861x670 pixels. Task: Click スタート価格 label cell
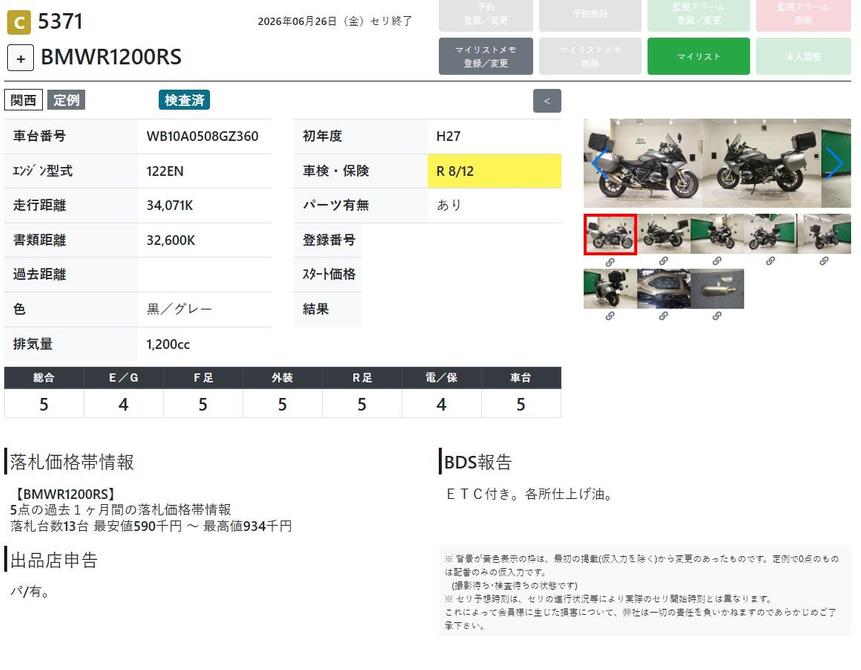point(328,275)
